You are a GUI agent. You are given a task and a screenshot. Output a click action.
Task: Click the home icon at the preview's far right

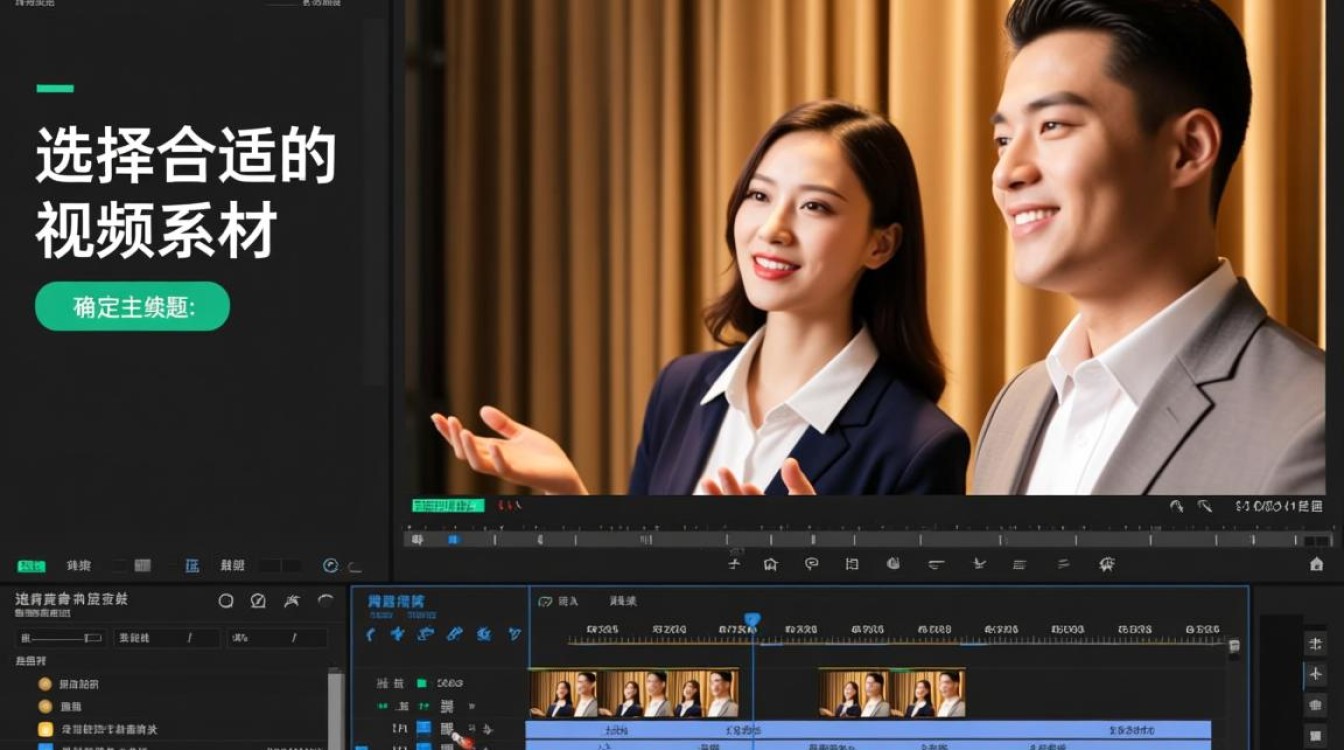[x=1317, y=564]
